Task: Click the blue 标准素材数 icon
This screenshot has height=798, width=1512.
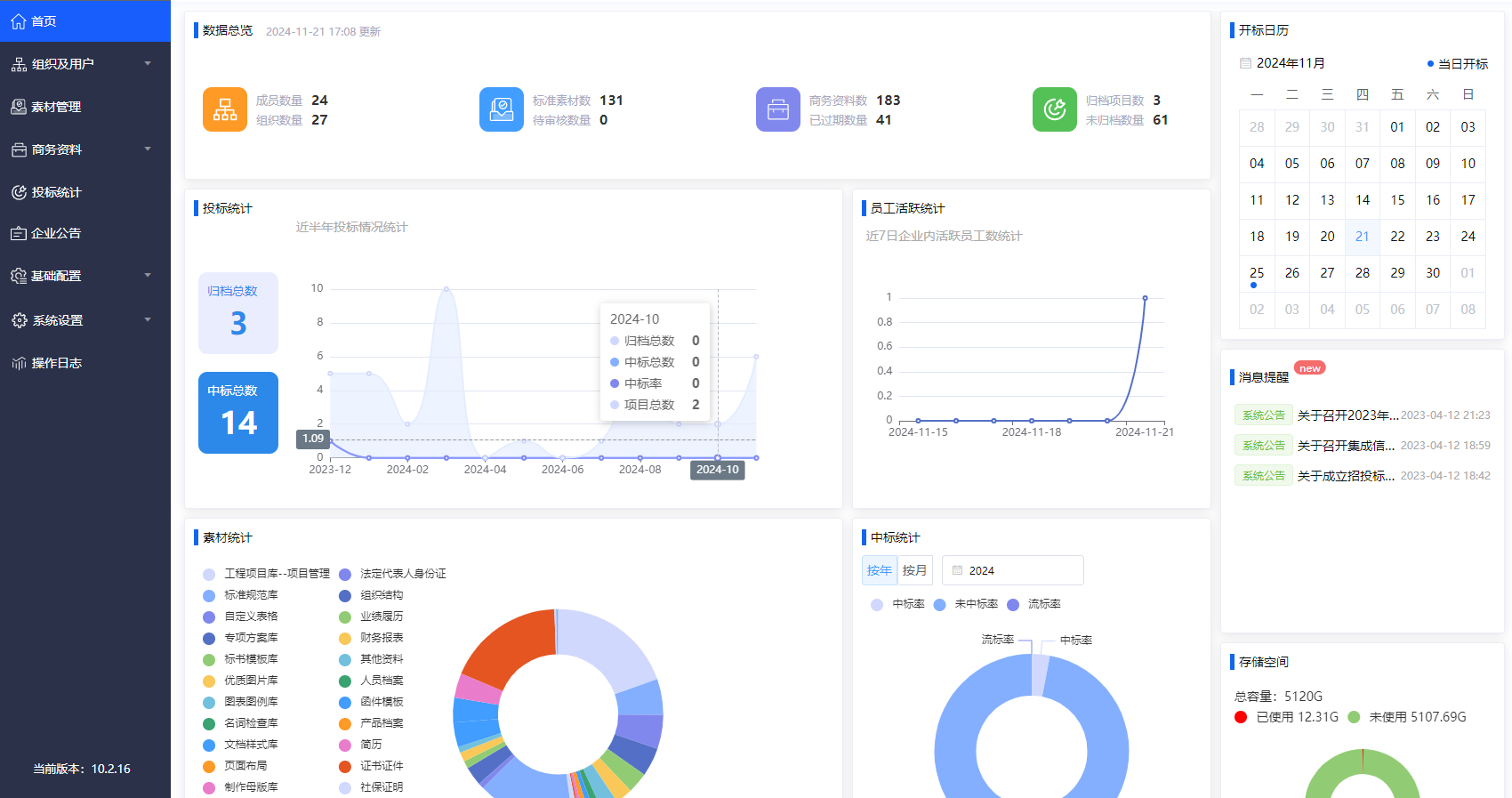Action: tap(502, 109)
